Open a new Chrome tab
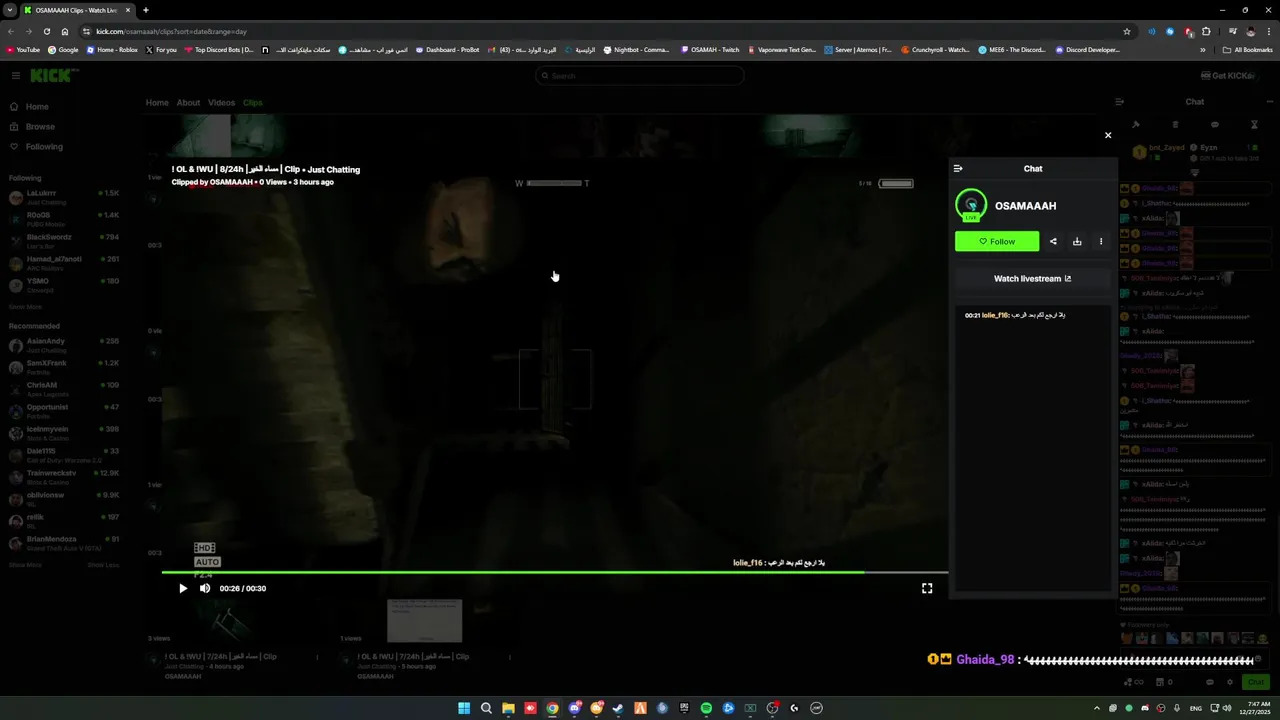 tap(145, 10)
